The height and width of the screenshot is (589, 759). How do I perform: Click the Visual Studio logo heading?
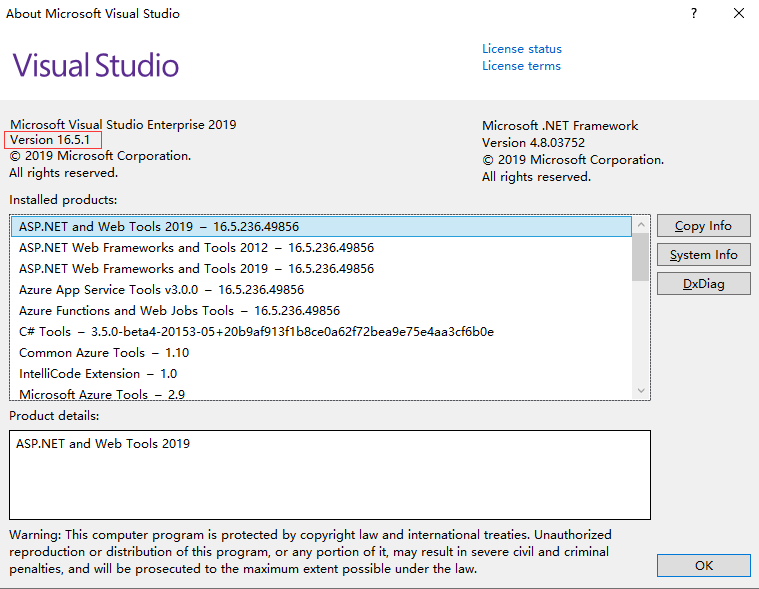95,65
